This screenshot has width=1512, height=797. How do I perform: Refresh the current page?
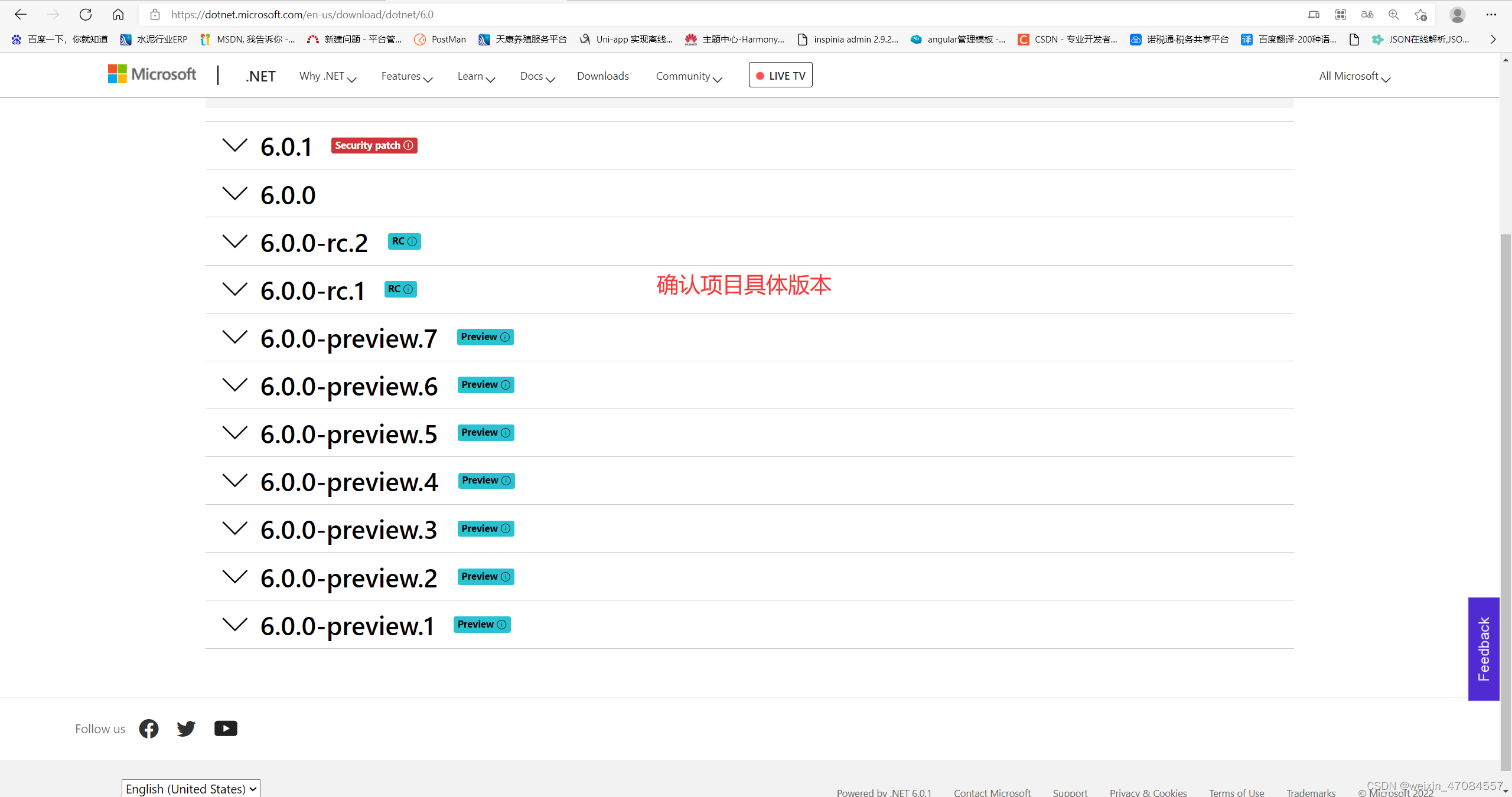pyautogui.click(x=86, y=14)
